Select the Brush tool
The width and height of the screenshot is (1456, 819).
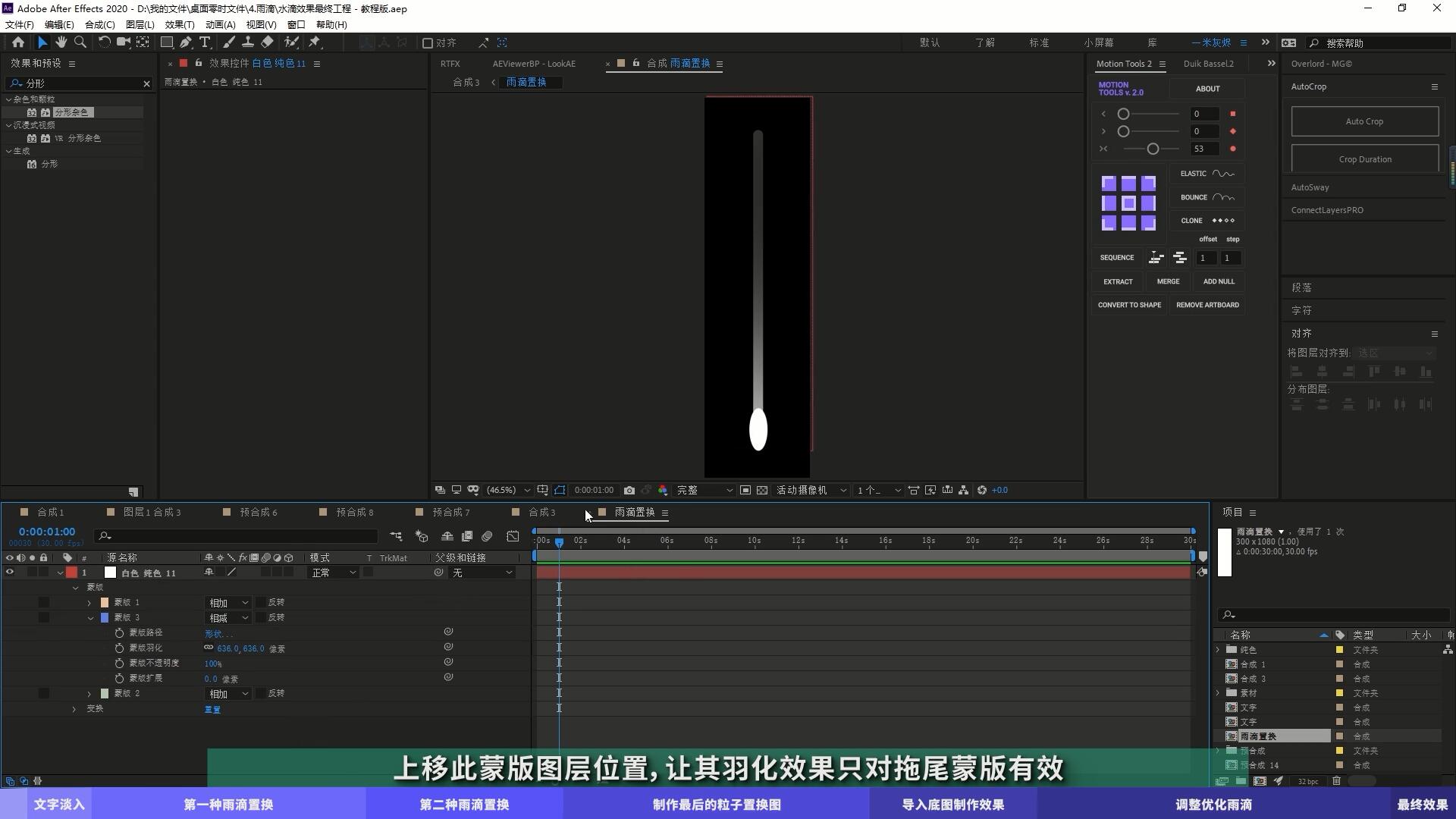pos(229,42)
